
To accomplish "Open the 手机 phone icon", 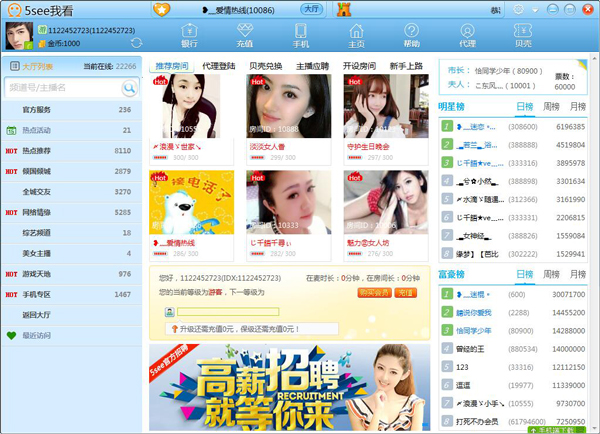I will click(301, 36).
